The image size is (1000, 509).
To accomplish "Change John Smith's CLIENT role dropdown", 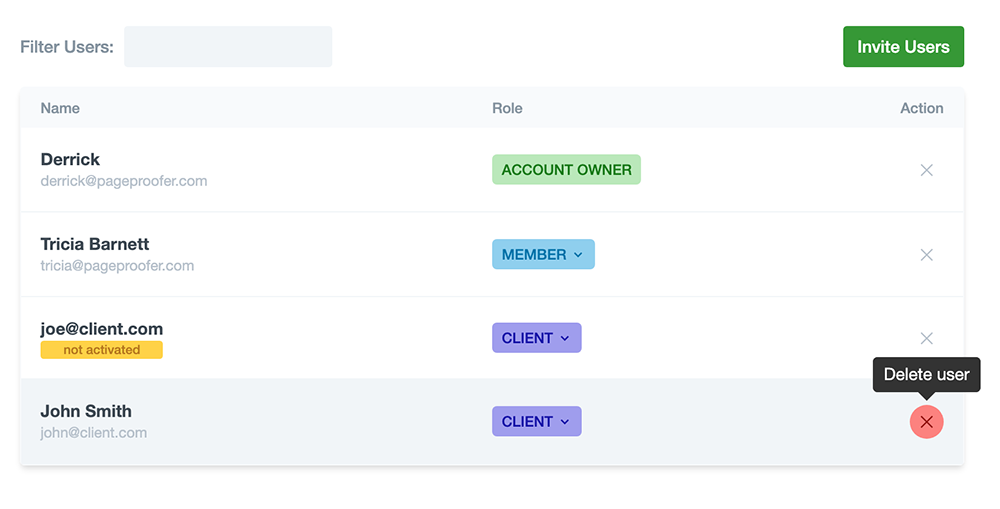I will click(x=536, y=422).
